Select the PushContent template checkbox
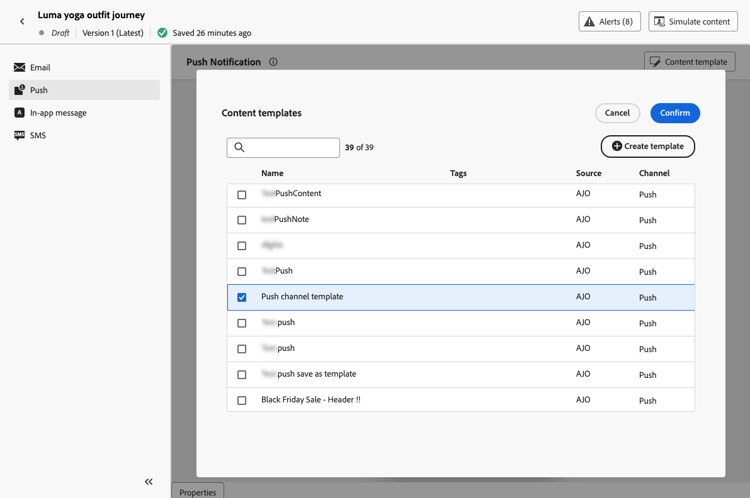 point(242,194)
